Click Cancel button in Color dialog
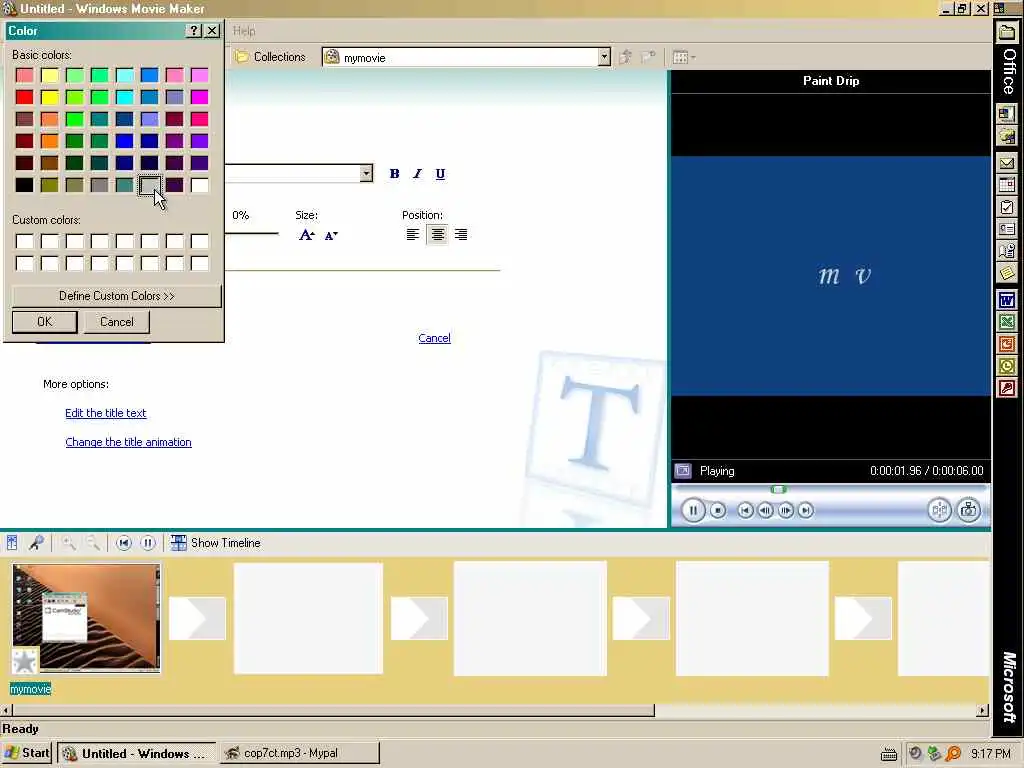 click(116, 321)
